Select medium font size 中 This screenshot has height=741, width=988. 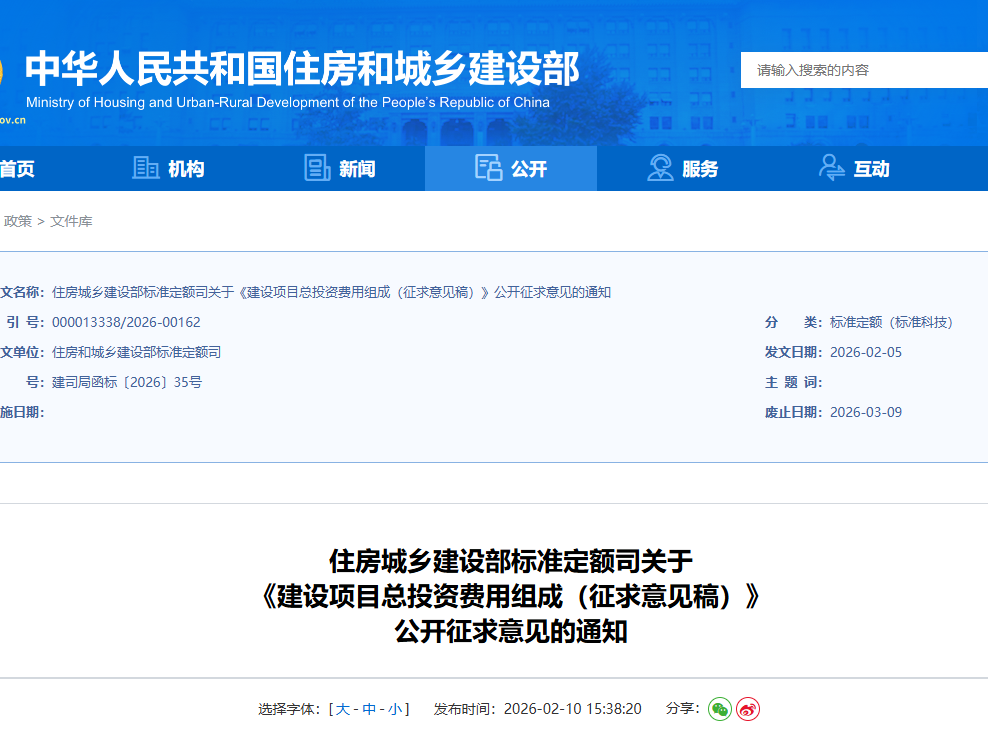click(x=370, y=708)
